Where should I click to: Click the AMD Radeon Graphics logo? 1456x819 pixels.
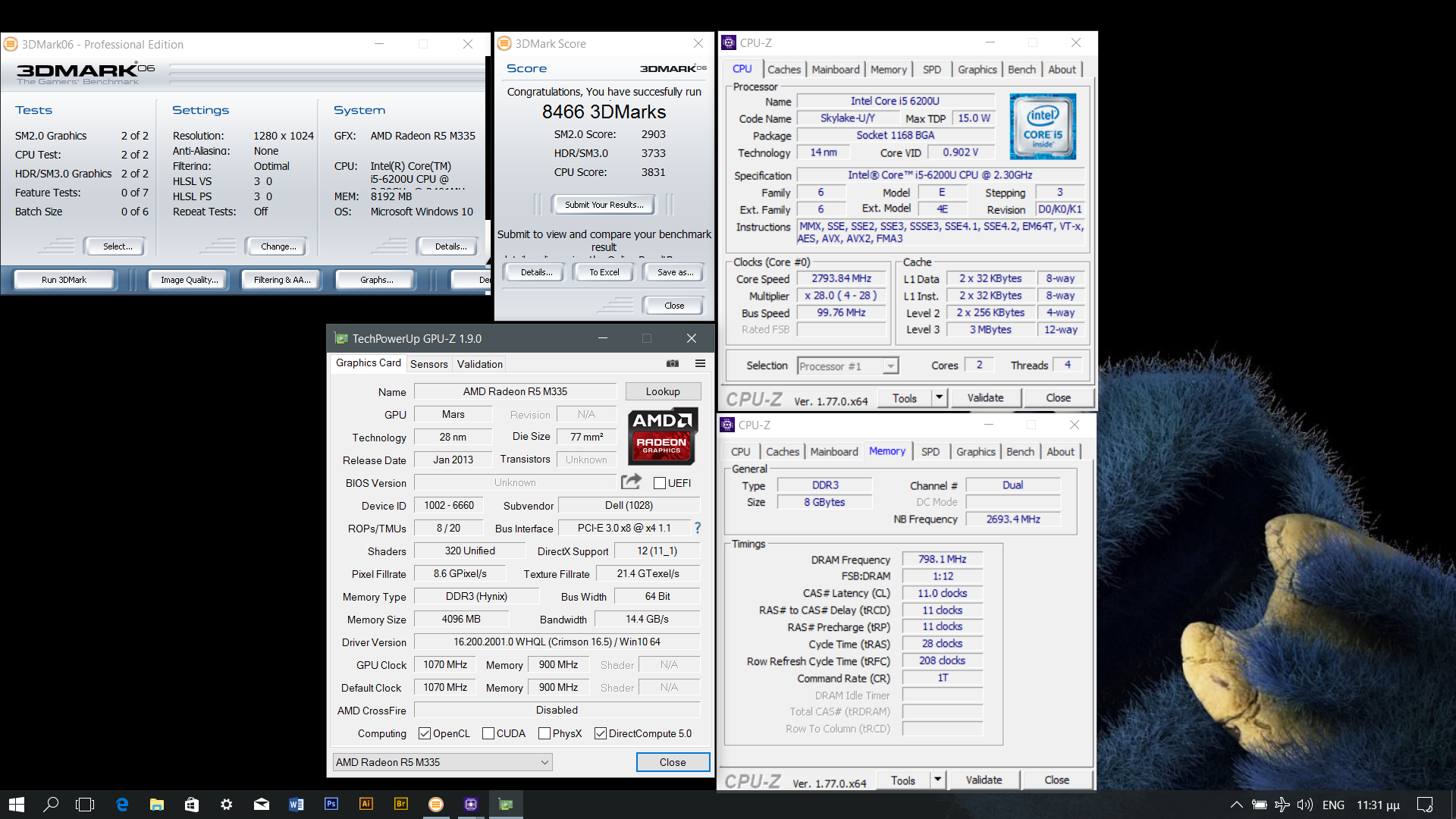coord(663,436)
